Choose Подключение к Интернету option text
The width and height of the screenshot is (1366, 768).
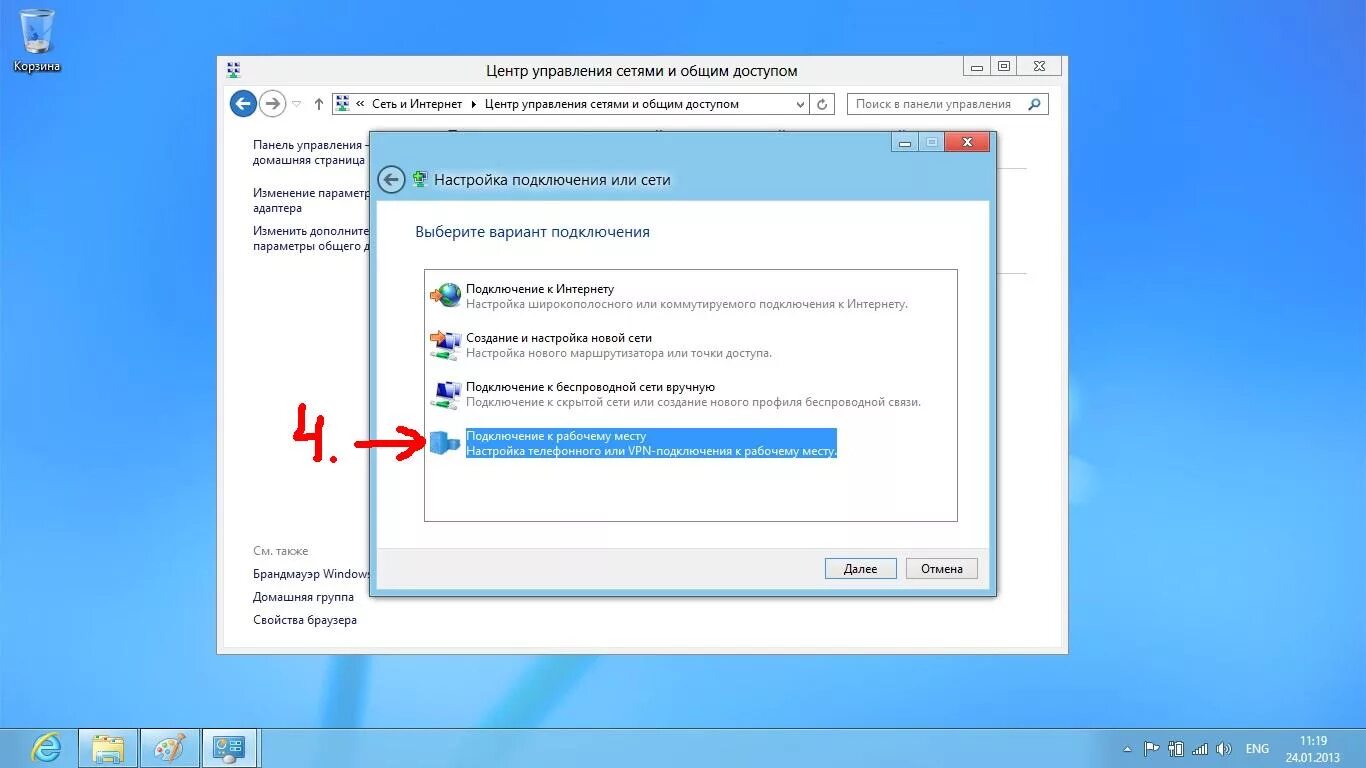point(540,289)
